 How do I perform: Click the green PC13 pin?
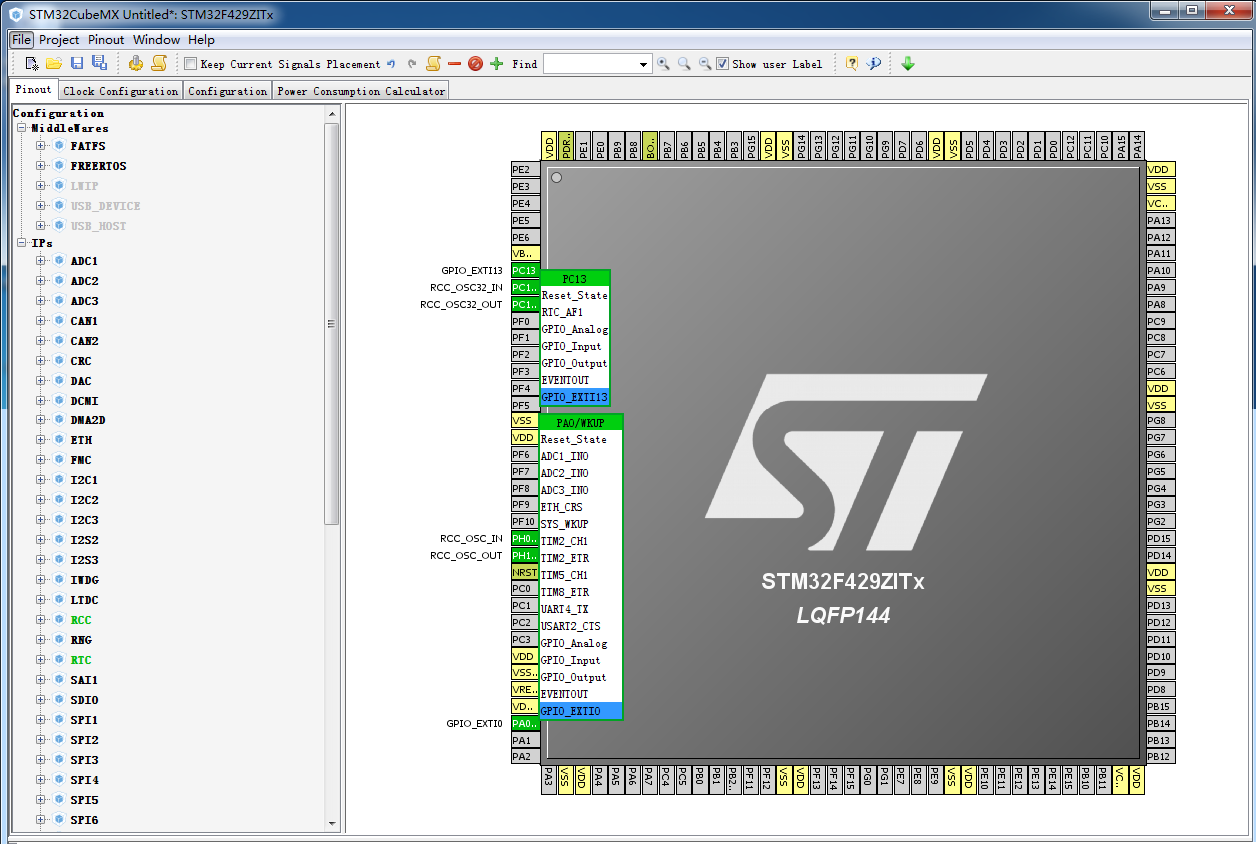tap(524, 271)
